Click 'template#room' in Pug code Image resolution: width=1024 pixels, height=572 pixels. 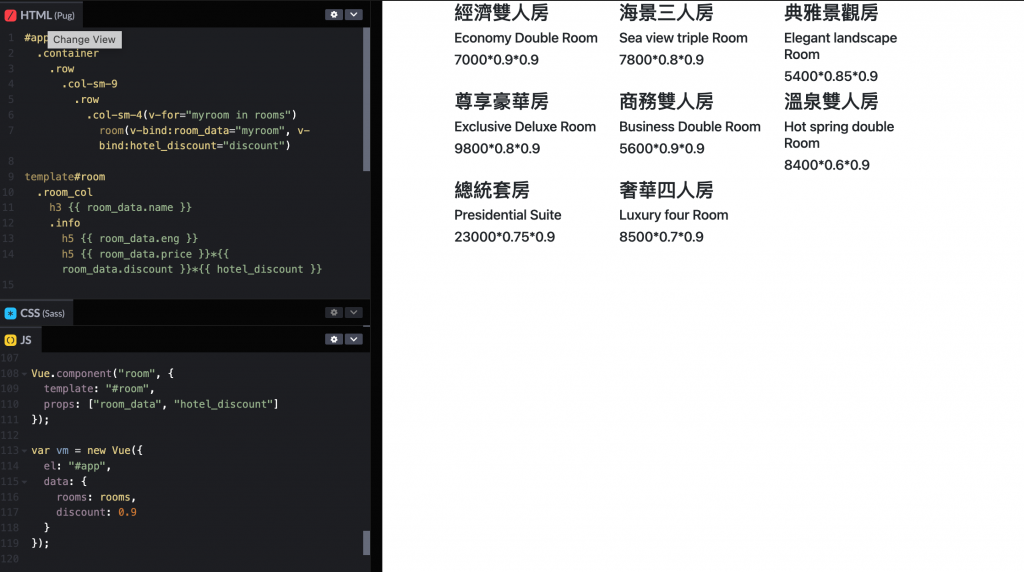pos(65,177)
